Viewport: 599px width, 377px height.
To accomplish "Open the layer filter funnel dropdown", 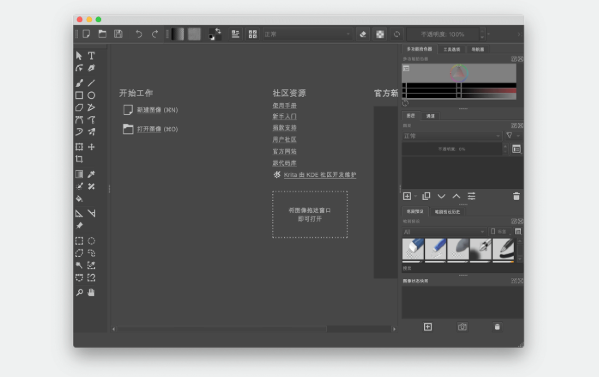I will pyautogui.click(x=513, y=136).
